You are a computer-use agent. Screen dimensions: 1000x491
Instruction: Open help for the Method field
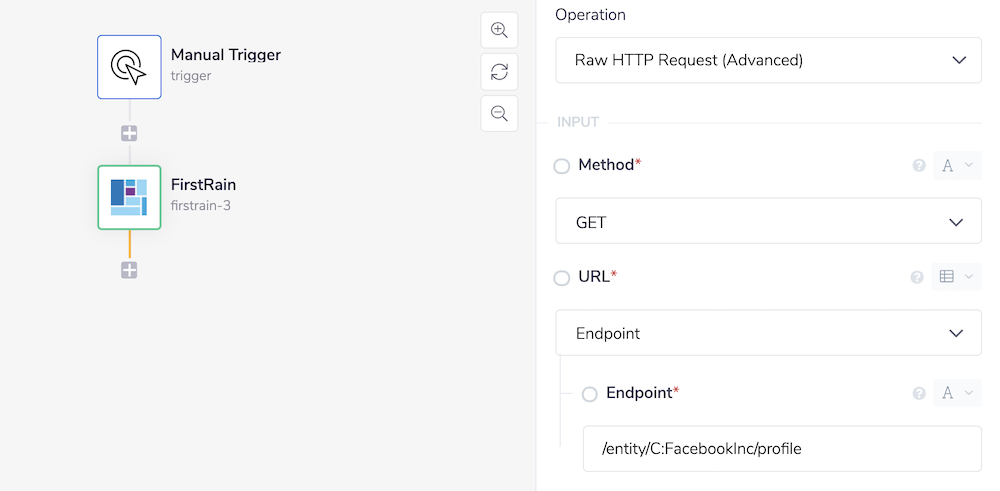[919, 166]
